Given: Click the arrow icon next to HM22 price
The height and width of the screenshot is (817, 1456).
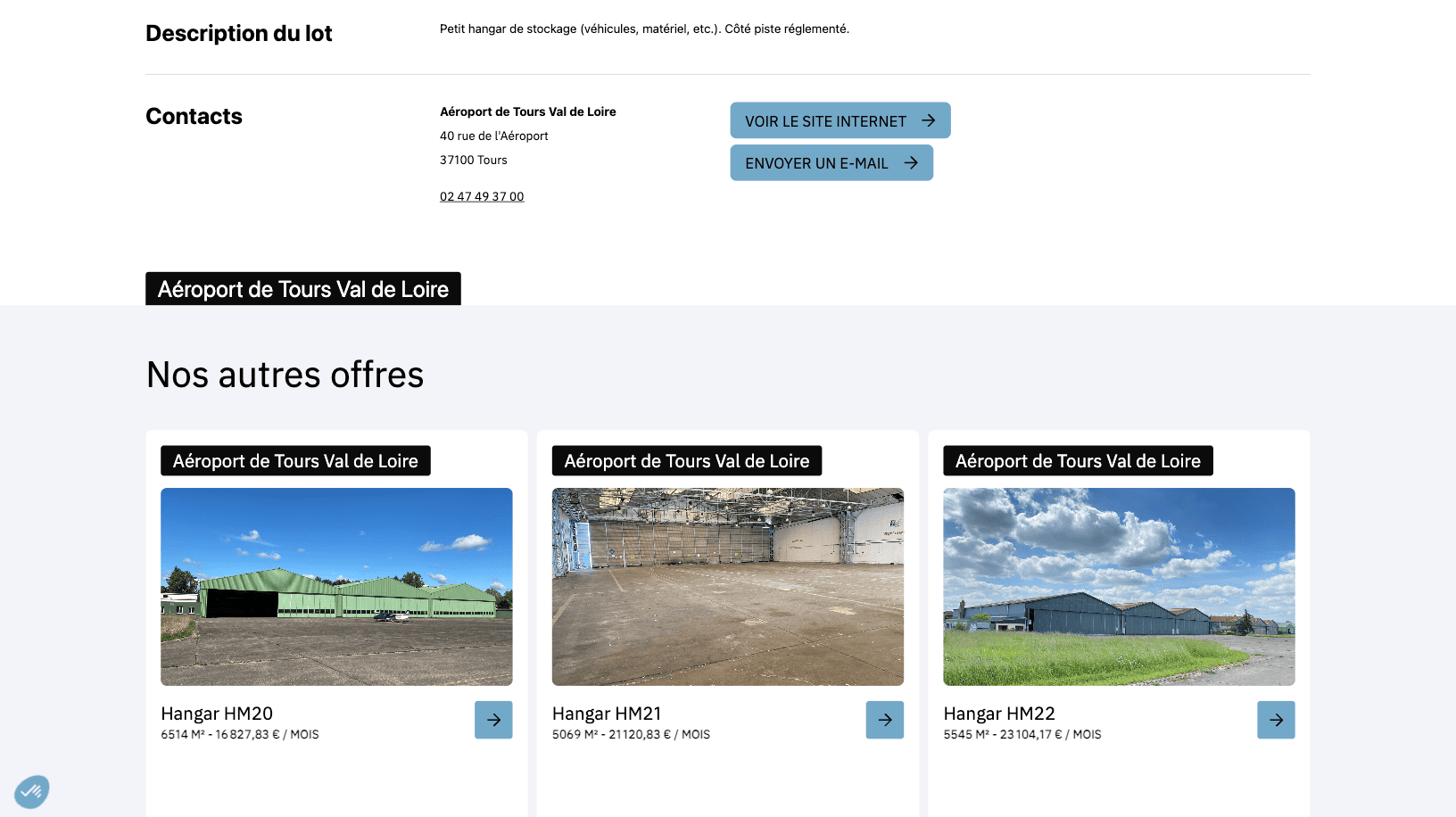Looking at the screenshot, I should (1276, 720).
